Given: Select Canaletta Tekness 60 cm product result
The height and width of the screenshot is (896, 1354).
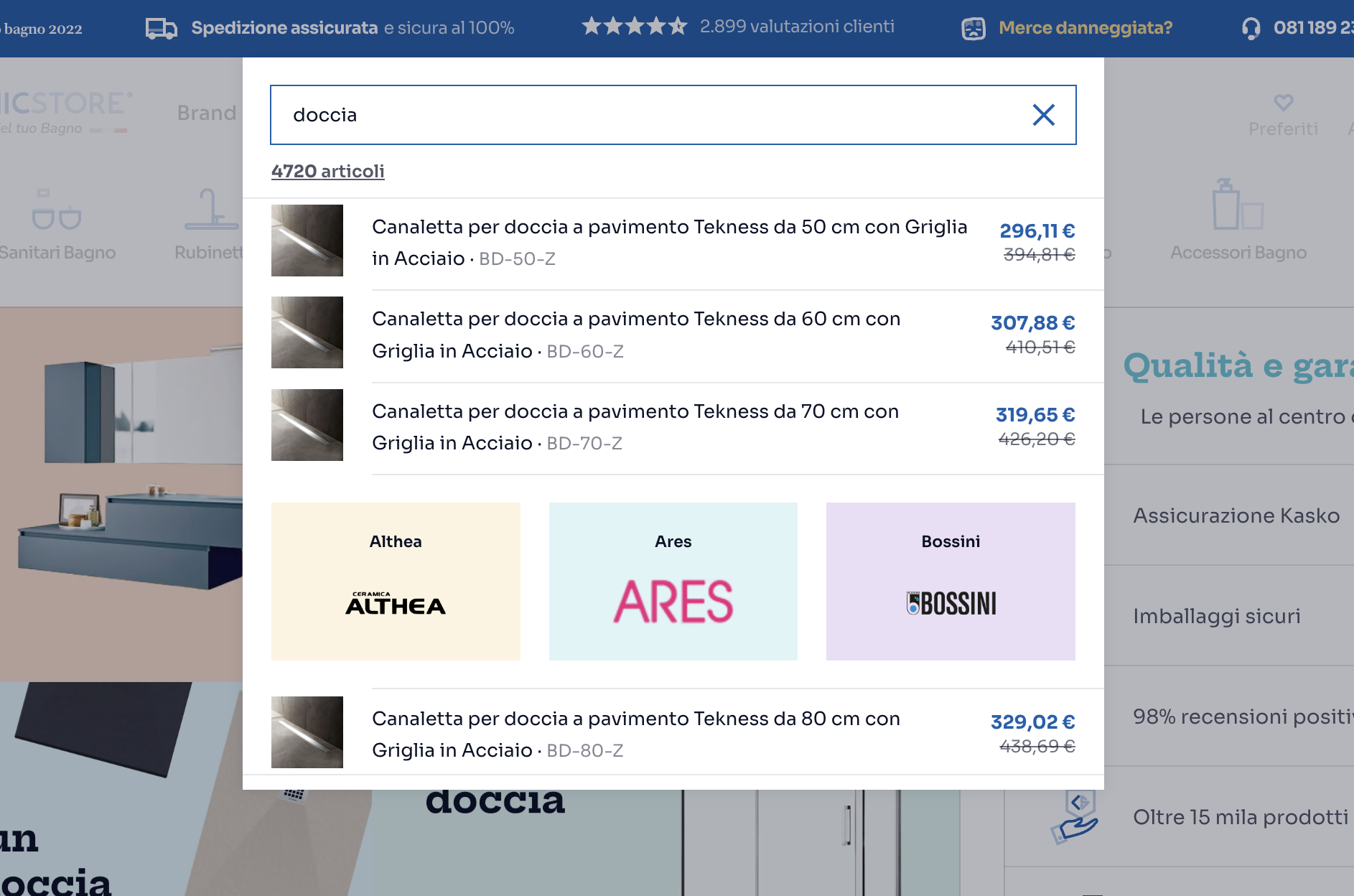Looking at the screenshot, I should coord(635,335).
